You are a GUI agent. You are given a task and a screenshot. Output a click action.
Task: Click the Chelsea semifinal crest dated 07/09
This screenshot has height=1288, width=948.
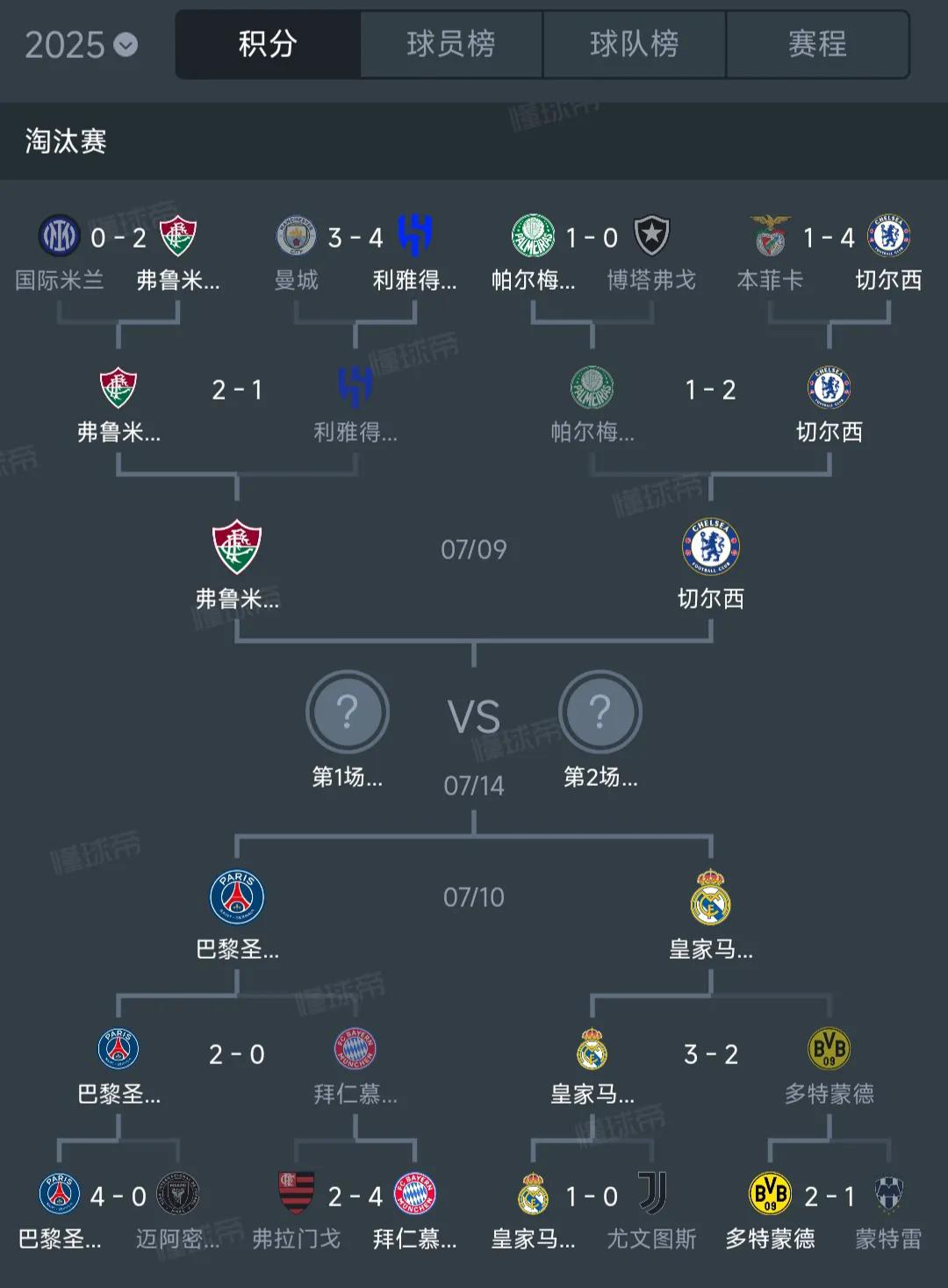click(711, 547)
